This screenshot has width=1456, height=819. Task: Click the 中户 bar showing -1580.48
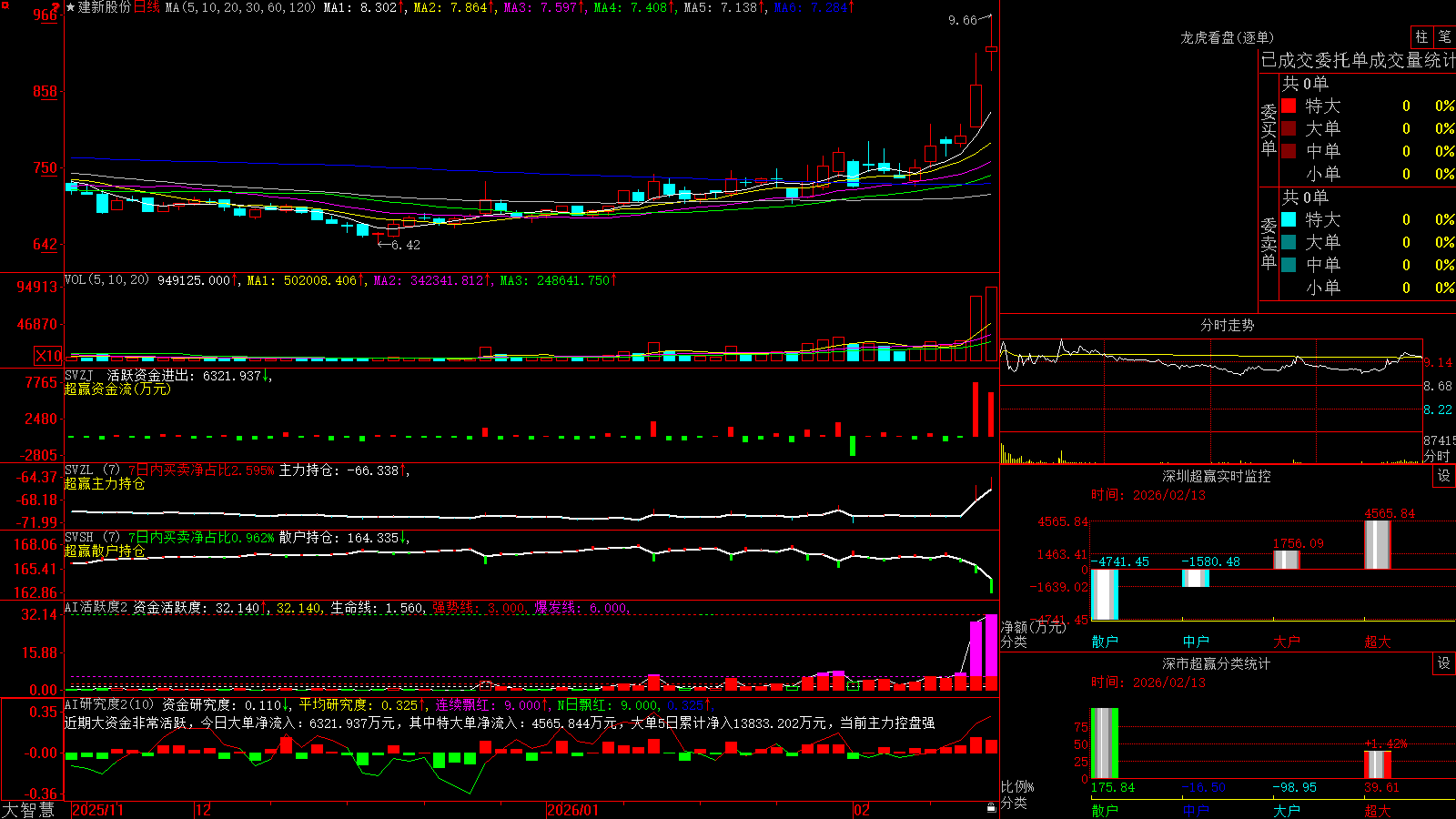pyautogui.click(x=1196, y=578)
